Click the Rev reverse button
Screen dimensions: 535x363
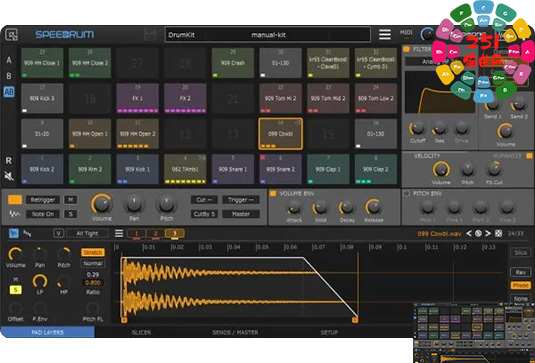pos(521,272)
